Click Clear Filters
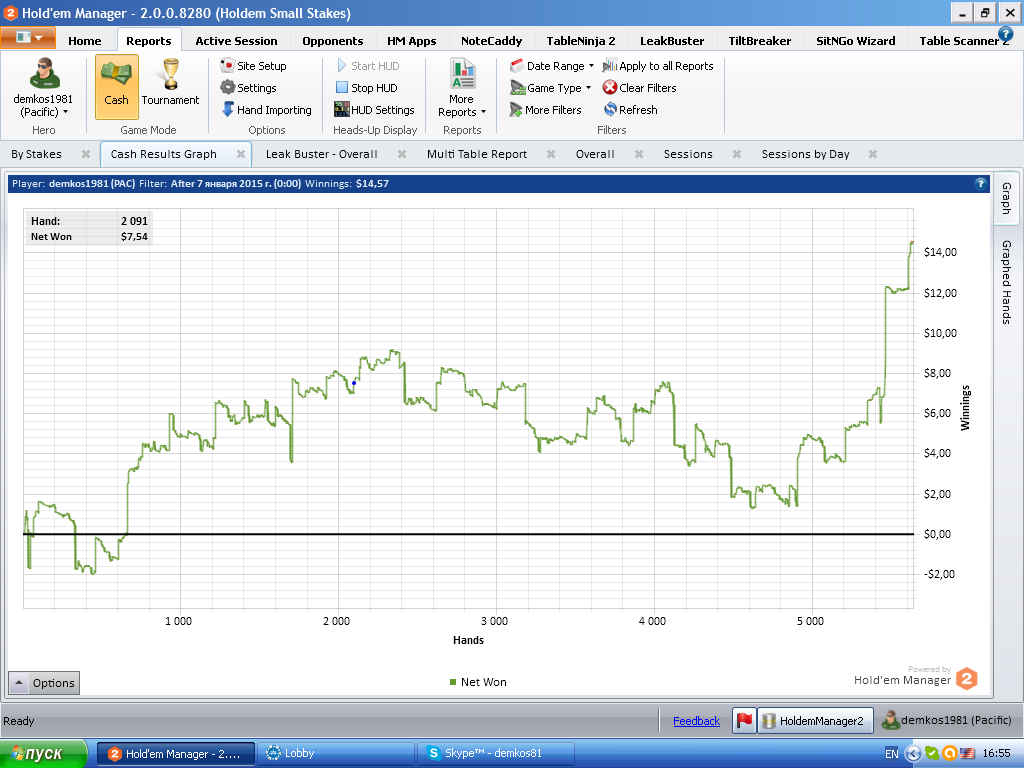The width and height of the screenshot is (1024, 768). point(639,88)
